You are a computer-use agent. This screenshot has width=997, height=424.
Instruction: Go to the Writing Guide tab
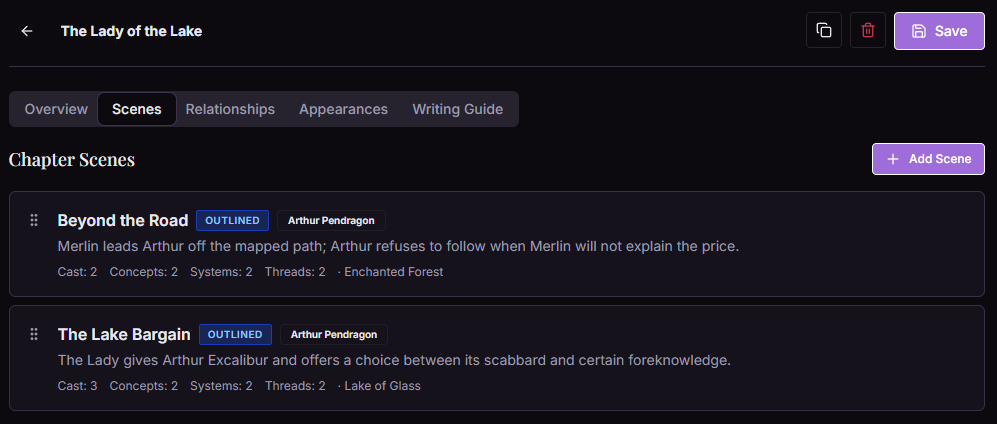pyautogui.click(x=458, y=109)
